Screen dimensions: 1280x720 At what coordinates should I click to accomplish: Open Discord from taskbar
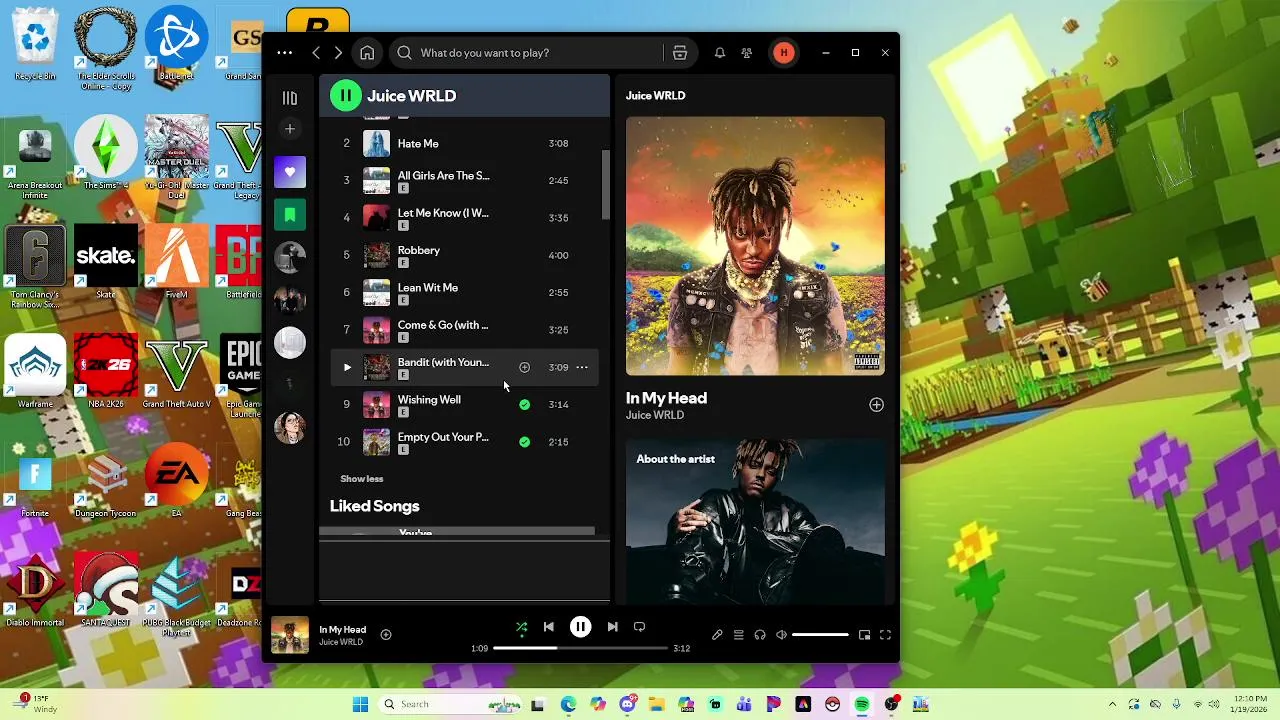click(627, 704)
